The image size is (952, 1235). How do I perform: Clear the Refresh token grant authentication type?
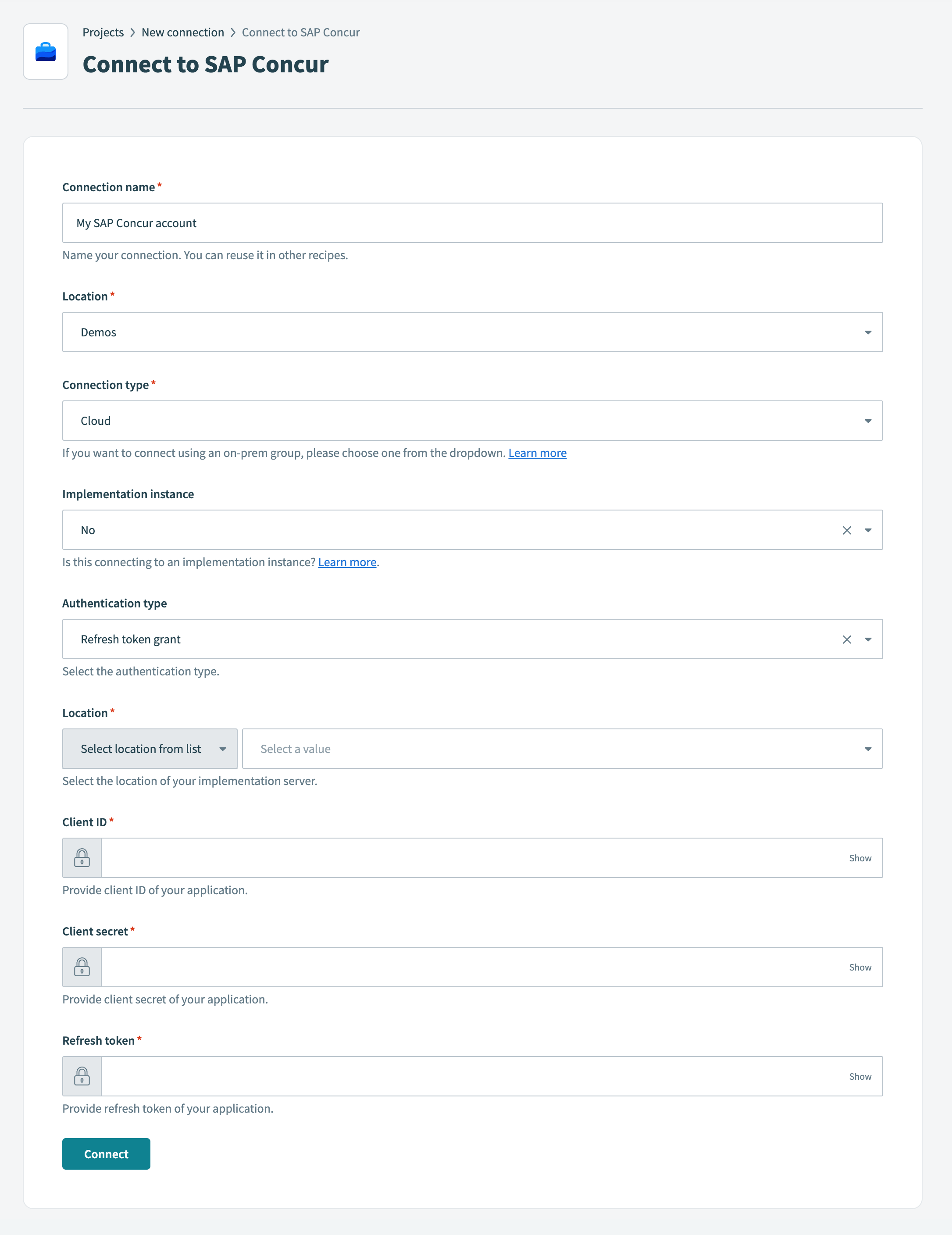[846, 639]
